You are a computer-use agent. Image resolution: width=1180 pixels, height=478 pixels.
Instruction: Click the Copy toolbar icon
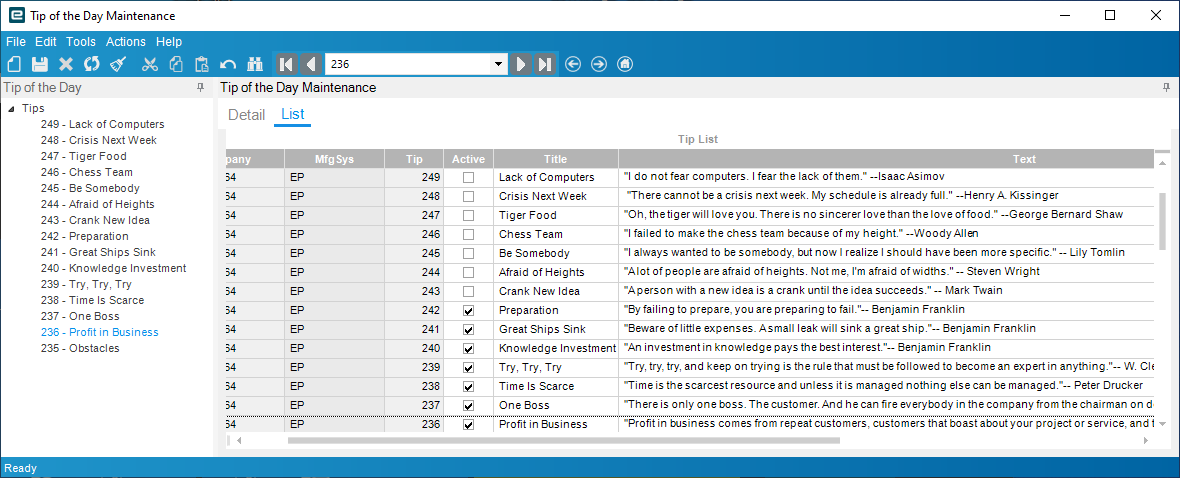pos(175,64)
